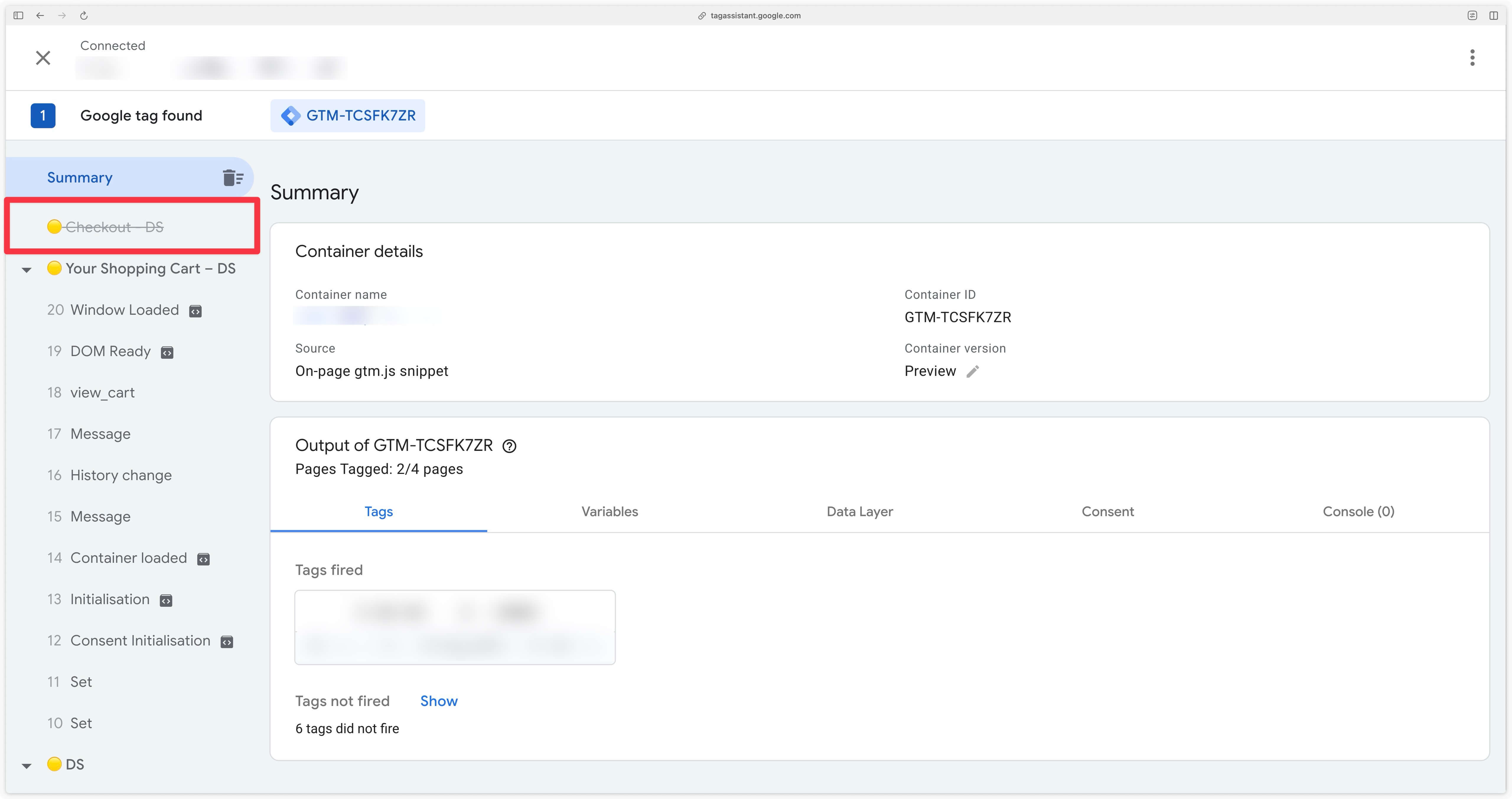Open event 14 Container loaded
Viewport: 1512px width, 799px height.
(118, 558)
